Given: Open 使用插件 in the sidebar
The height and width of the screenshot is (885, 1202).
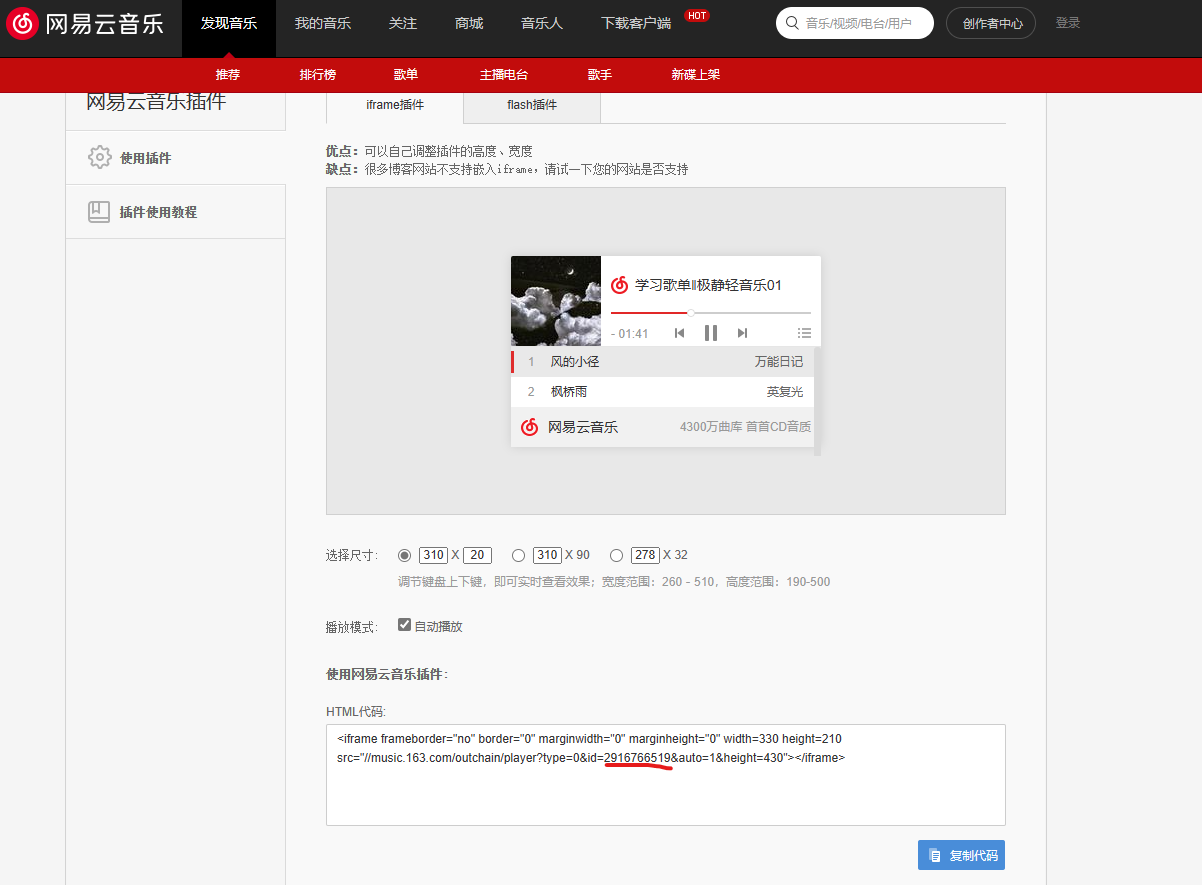Looking at the screenshot, I should 176,158.
